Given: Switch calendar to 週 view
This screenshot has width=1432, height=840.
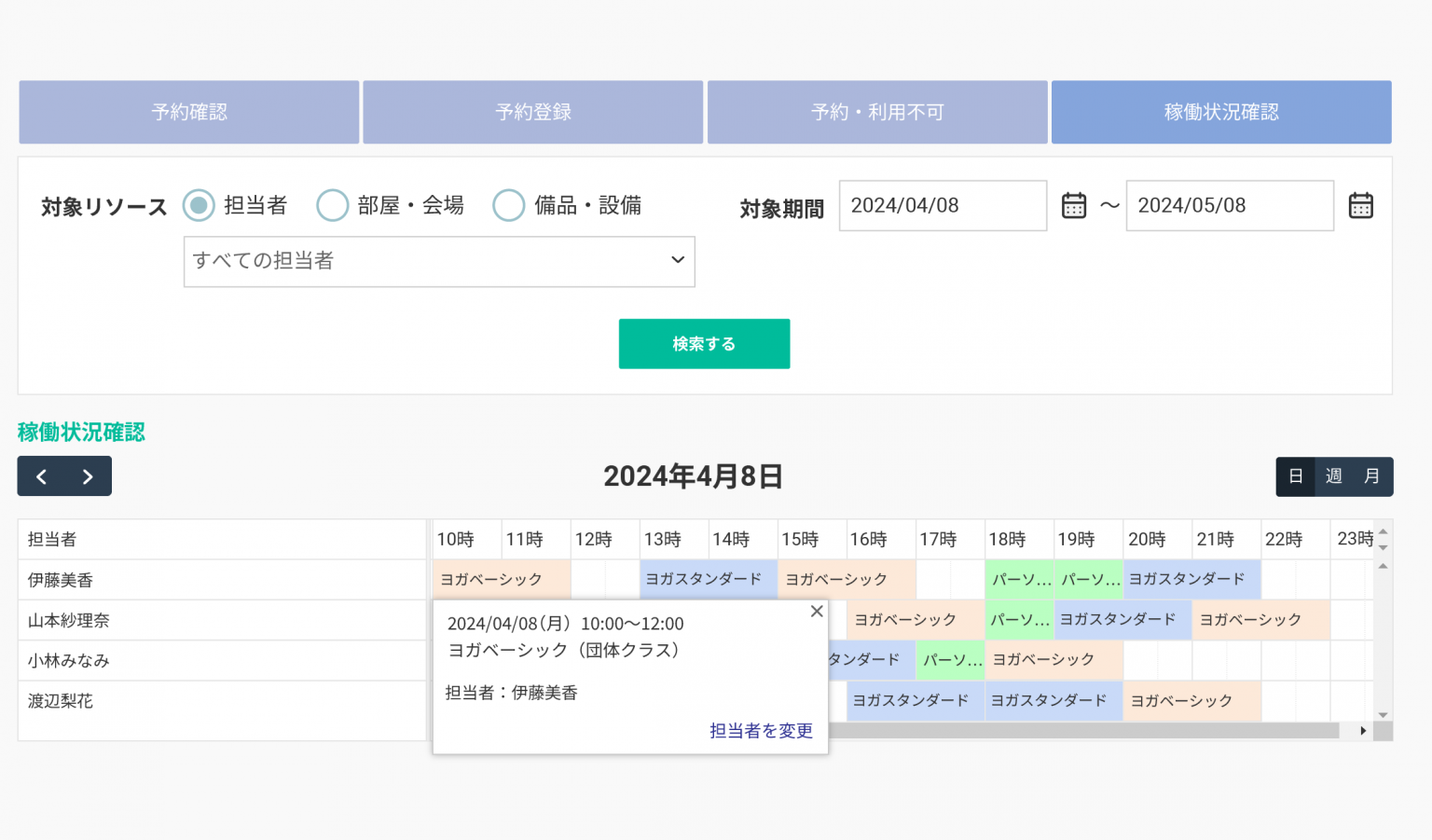Looking at the screenshot, I should pos(1334,476).
